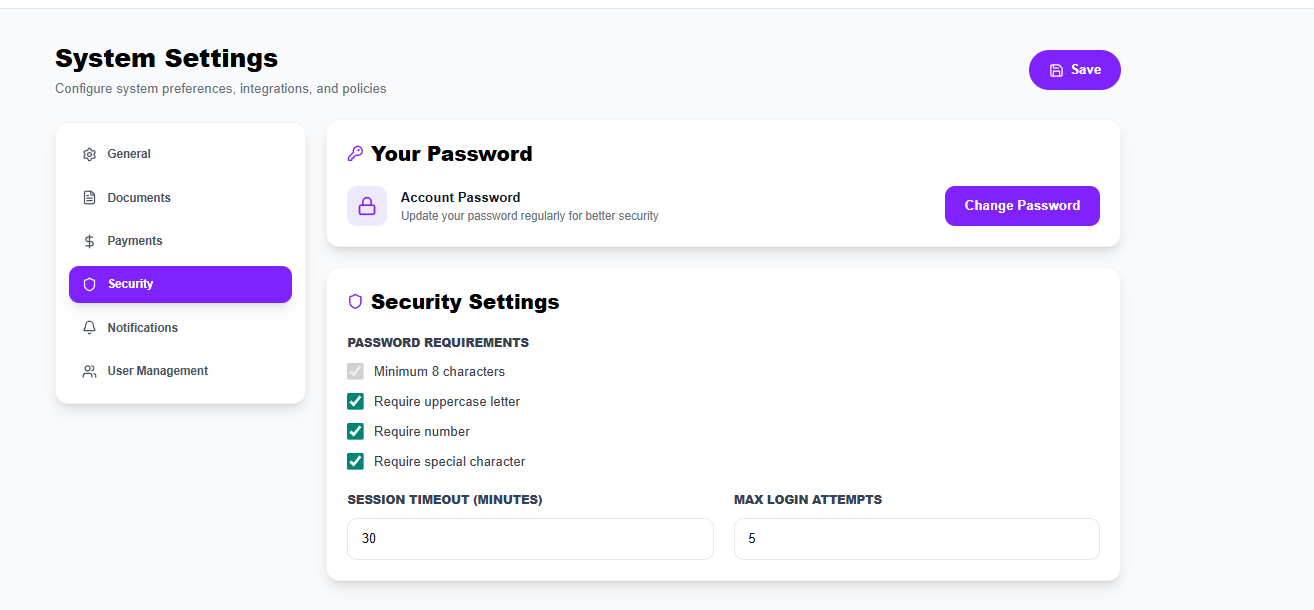
Task: Switch to the User Management tab
Action: point(157,371)
